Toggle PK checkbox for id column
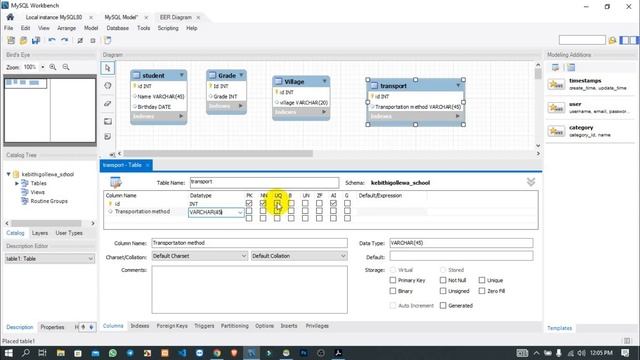This screenshot has width=640, height=360. click(249, 203)
